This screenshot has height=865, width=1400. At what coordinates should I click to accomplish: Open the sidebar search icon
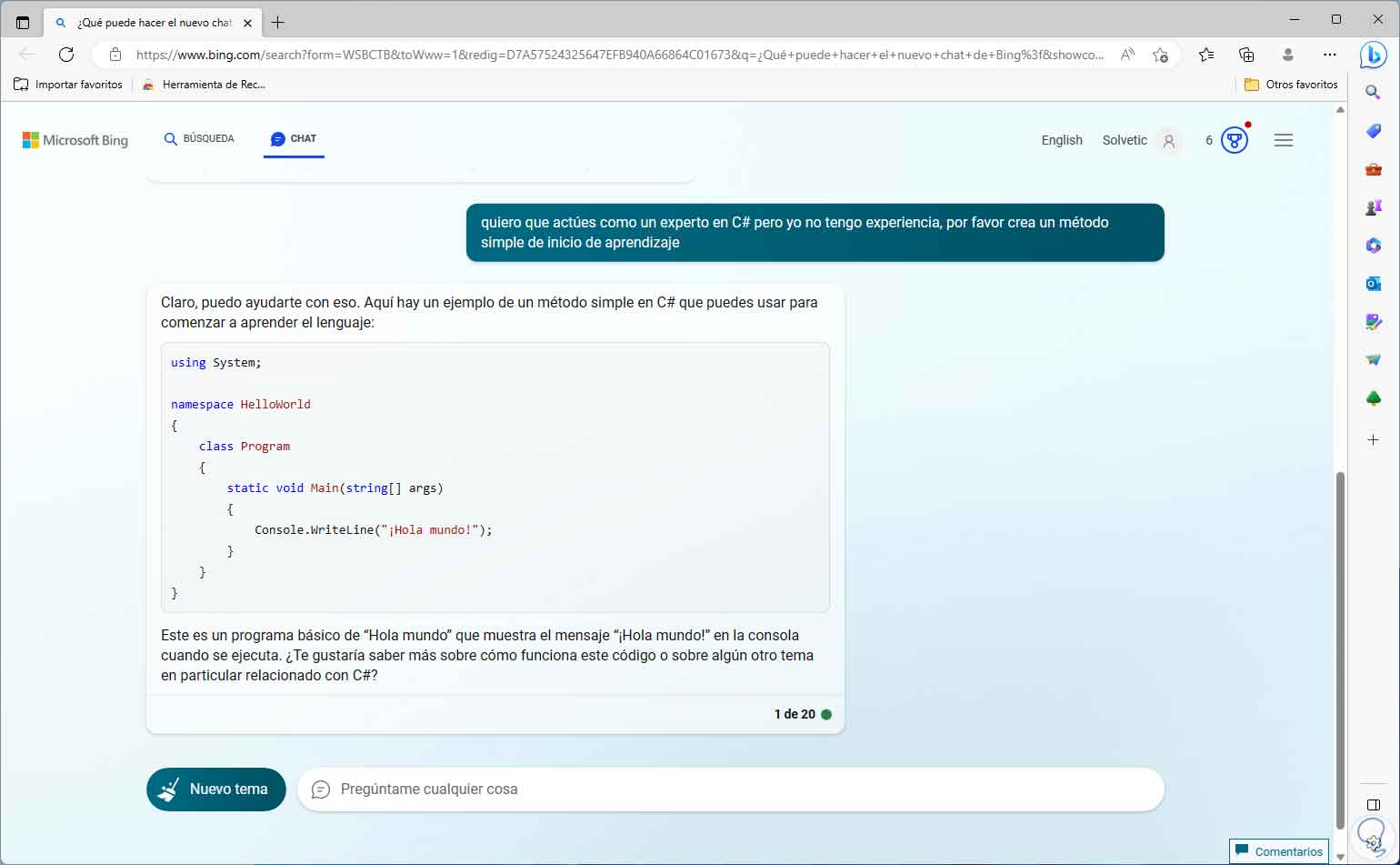pos(1374,92)
